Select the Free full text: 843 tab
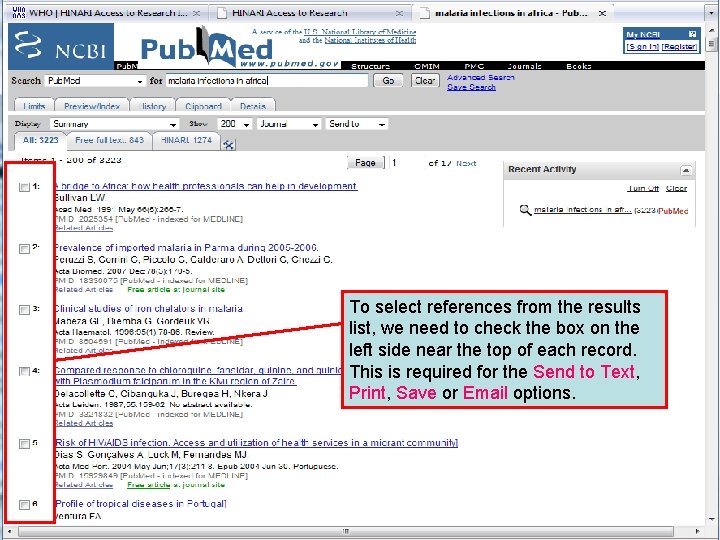 pyautogui.click(x=109, y=141)
